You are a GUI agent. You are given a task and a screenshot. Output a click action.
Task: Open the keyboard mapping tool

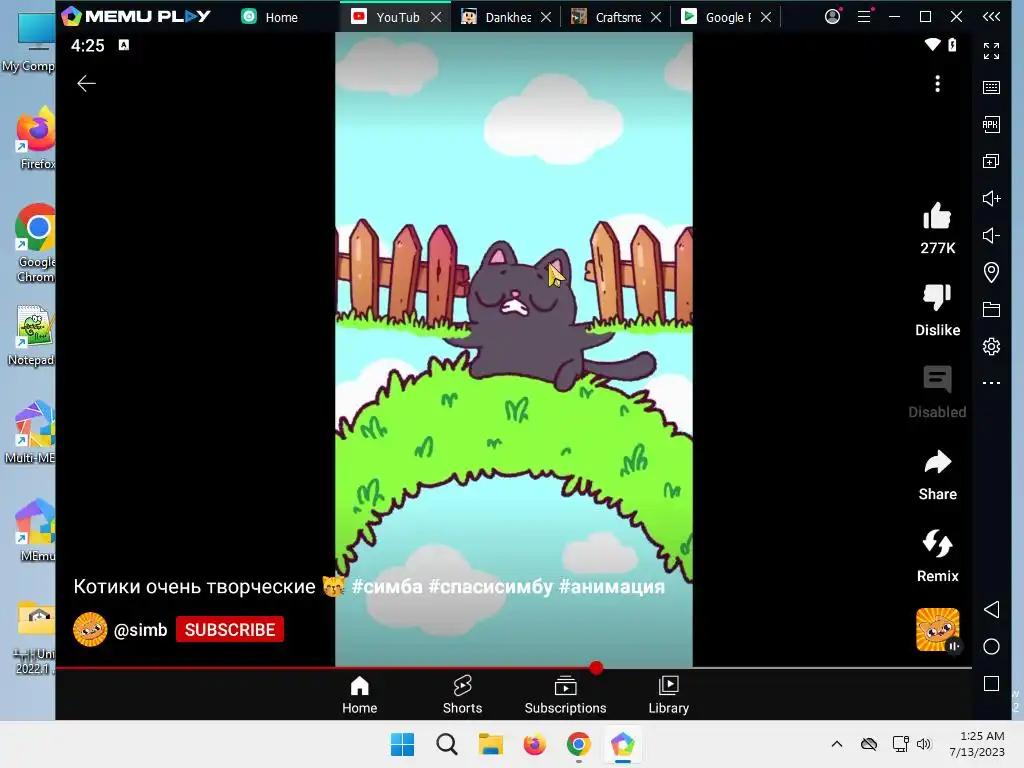tap(991, 88)
